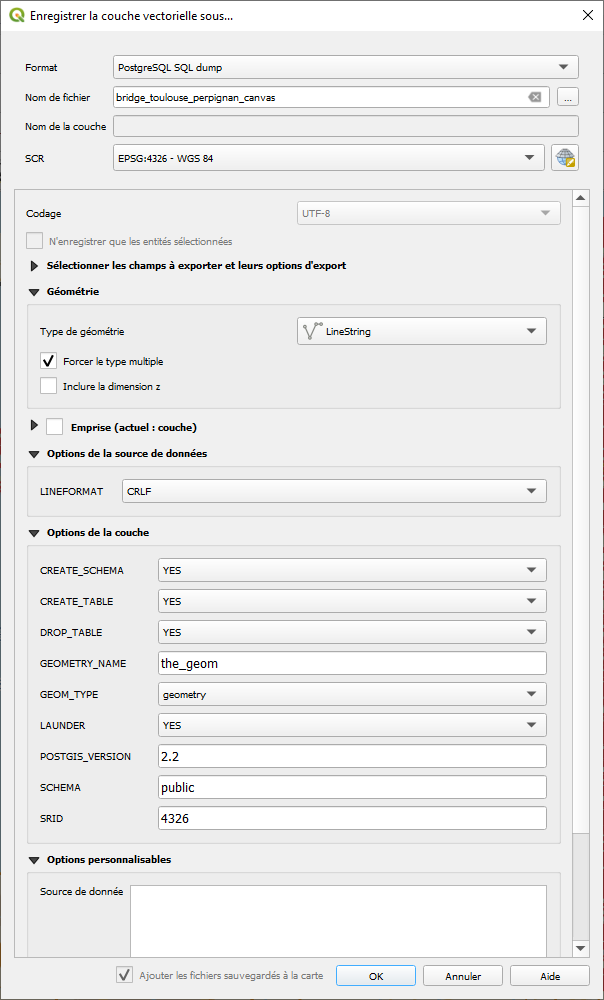Browse for file with the ellipsis button
The width and height of the screenshot is (604, 1000).
point(568,97)
